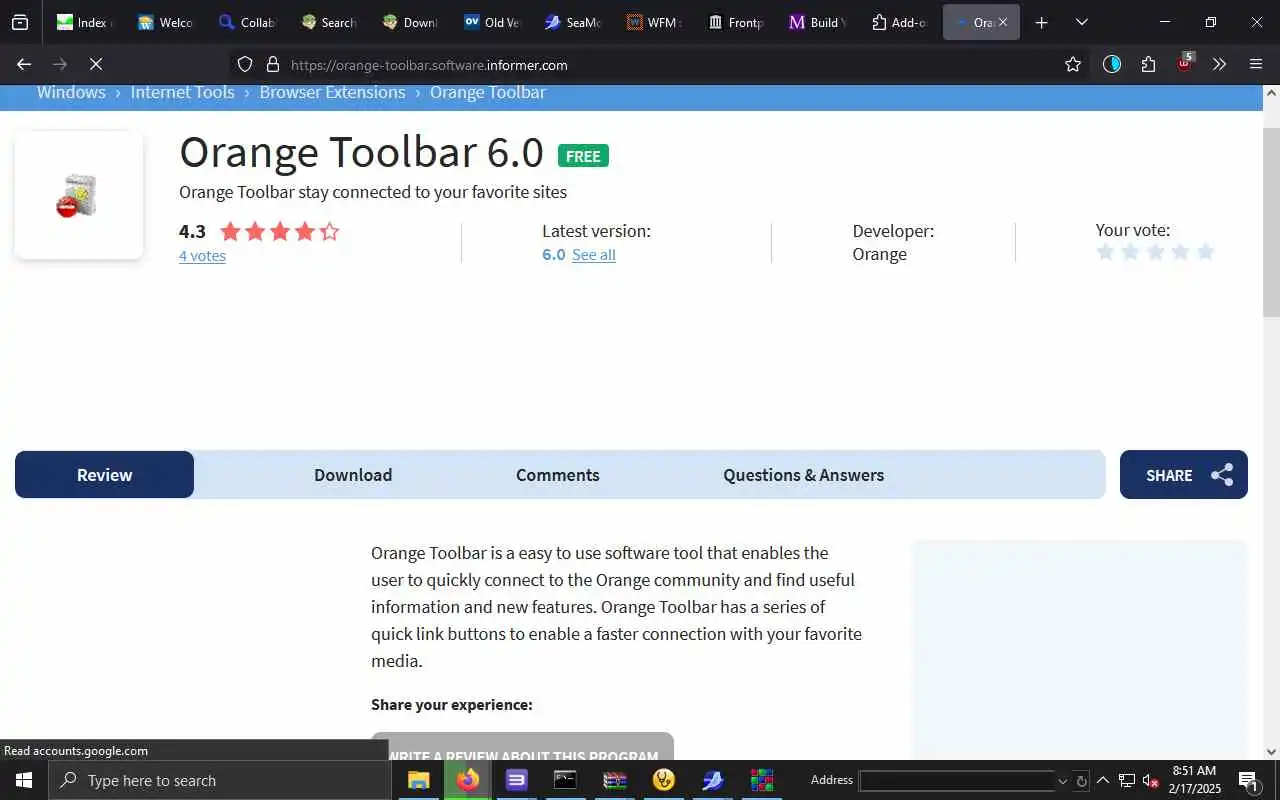Image resolution: width=1280 pixels, height=800 pixels.
Task: Stop page loading with the X button
Action: pyautogui.click(x=96, y=64)
